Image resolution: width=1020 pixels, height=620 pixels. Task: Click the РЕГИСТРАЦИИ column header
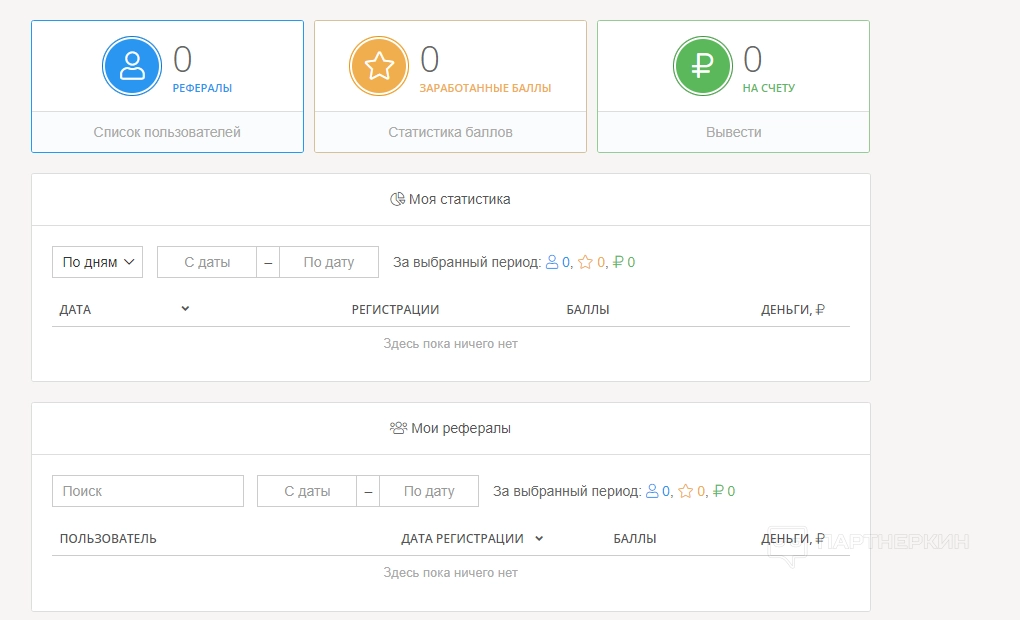click(395, 310)
